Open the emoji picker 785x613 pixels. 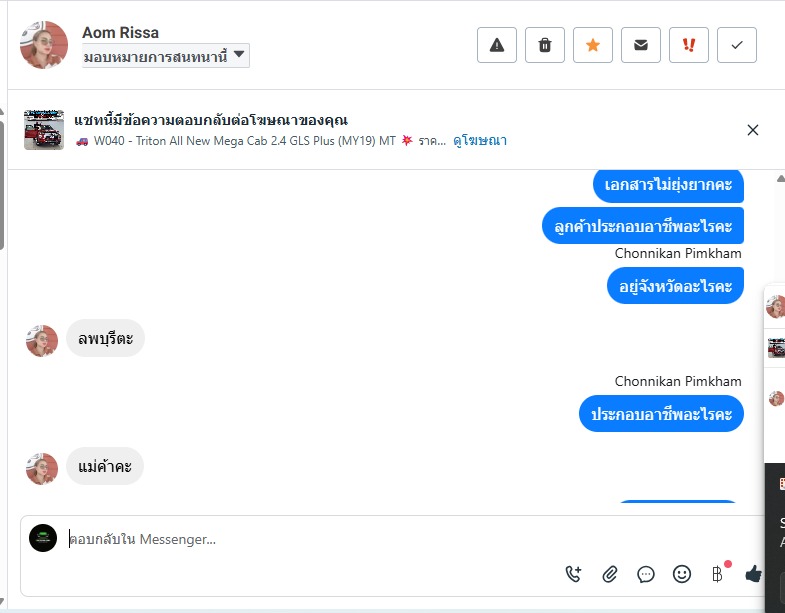[681, 574]
